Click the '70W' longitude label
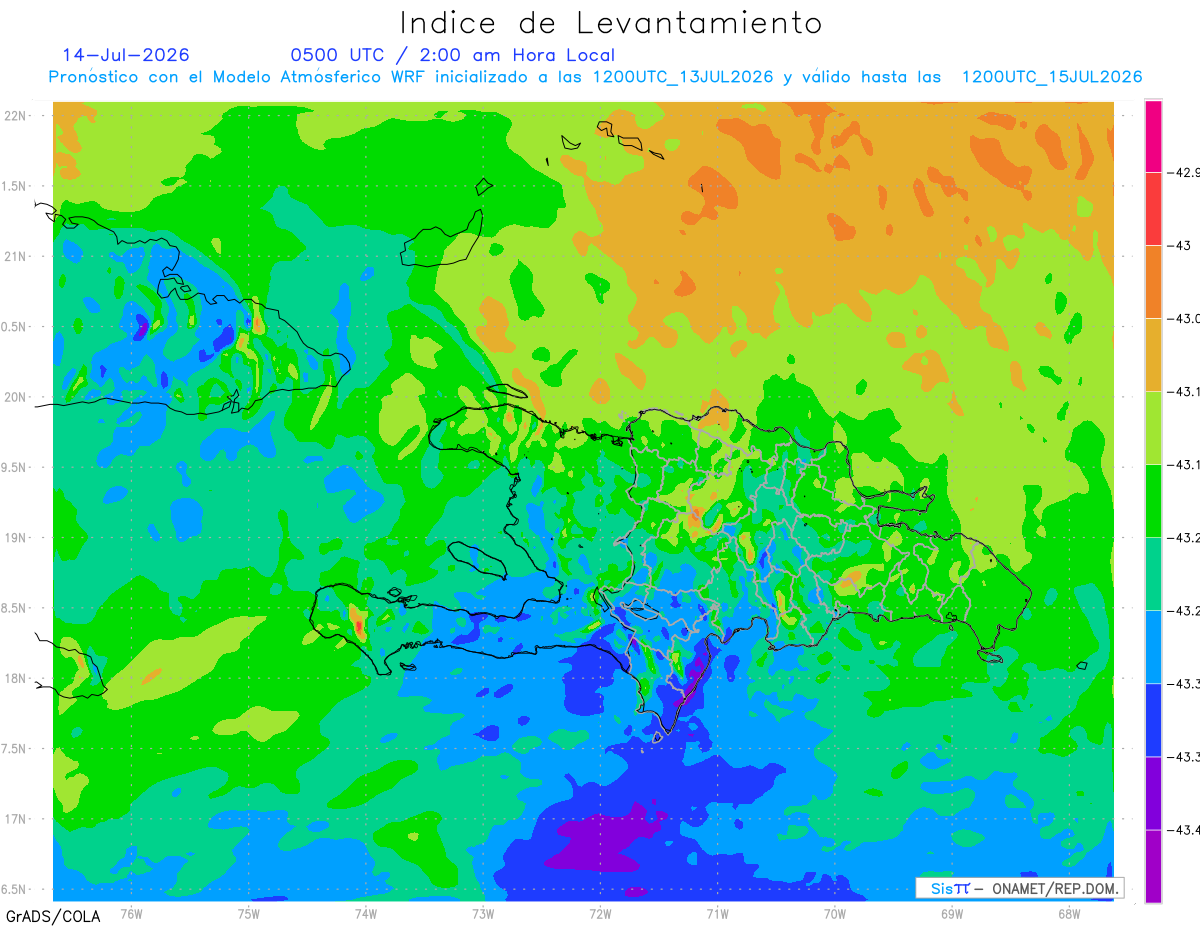This screenshot has width=1200, height=927. (x=835, y=914)
